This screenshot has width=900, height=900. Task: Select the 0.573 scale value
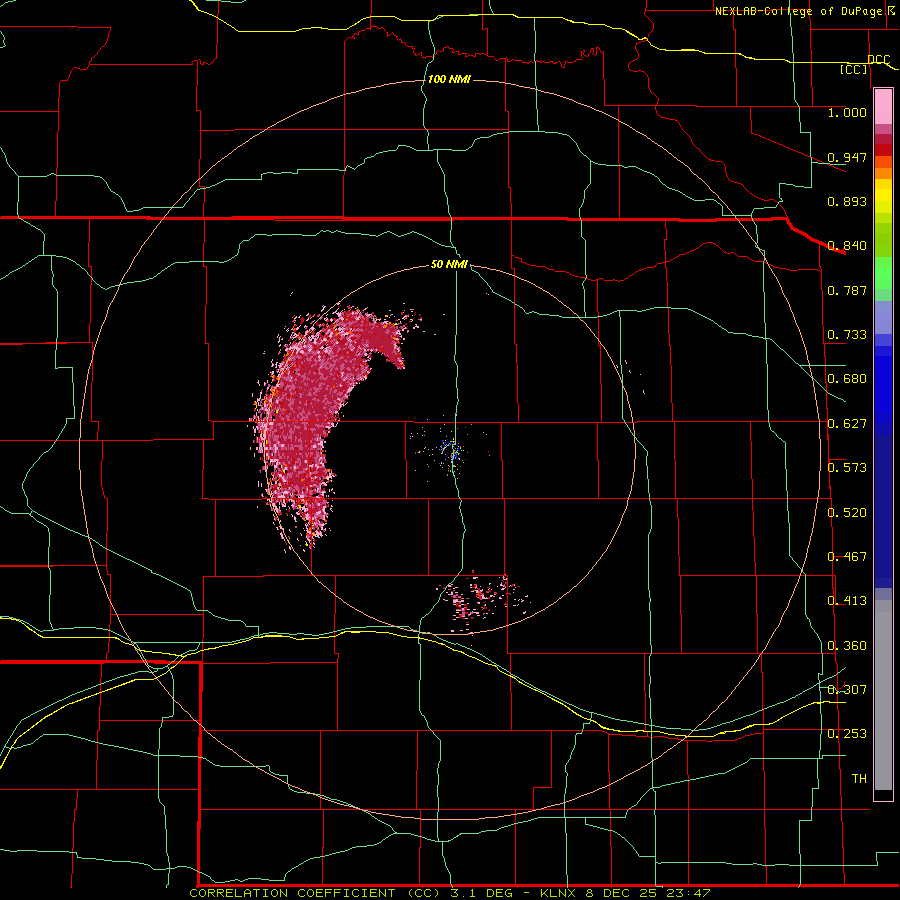(847, 468)
